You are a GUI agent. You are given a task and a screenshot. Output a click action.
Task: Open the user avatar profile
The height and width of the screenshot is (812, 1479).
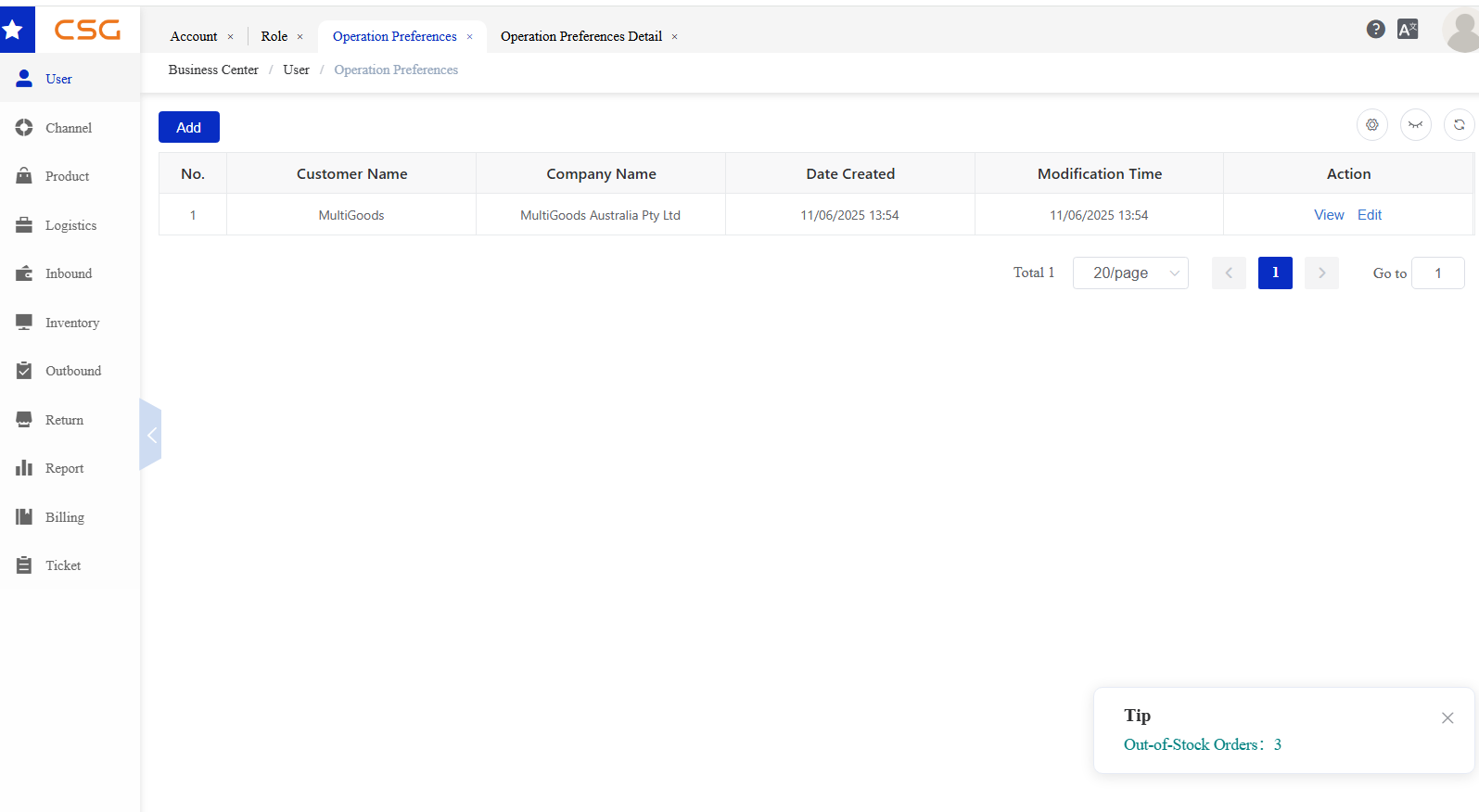tap(1461, 31)
